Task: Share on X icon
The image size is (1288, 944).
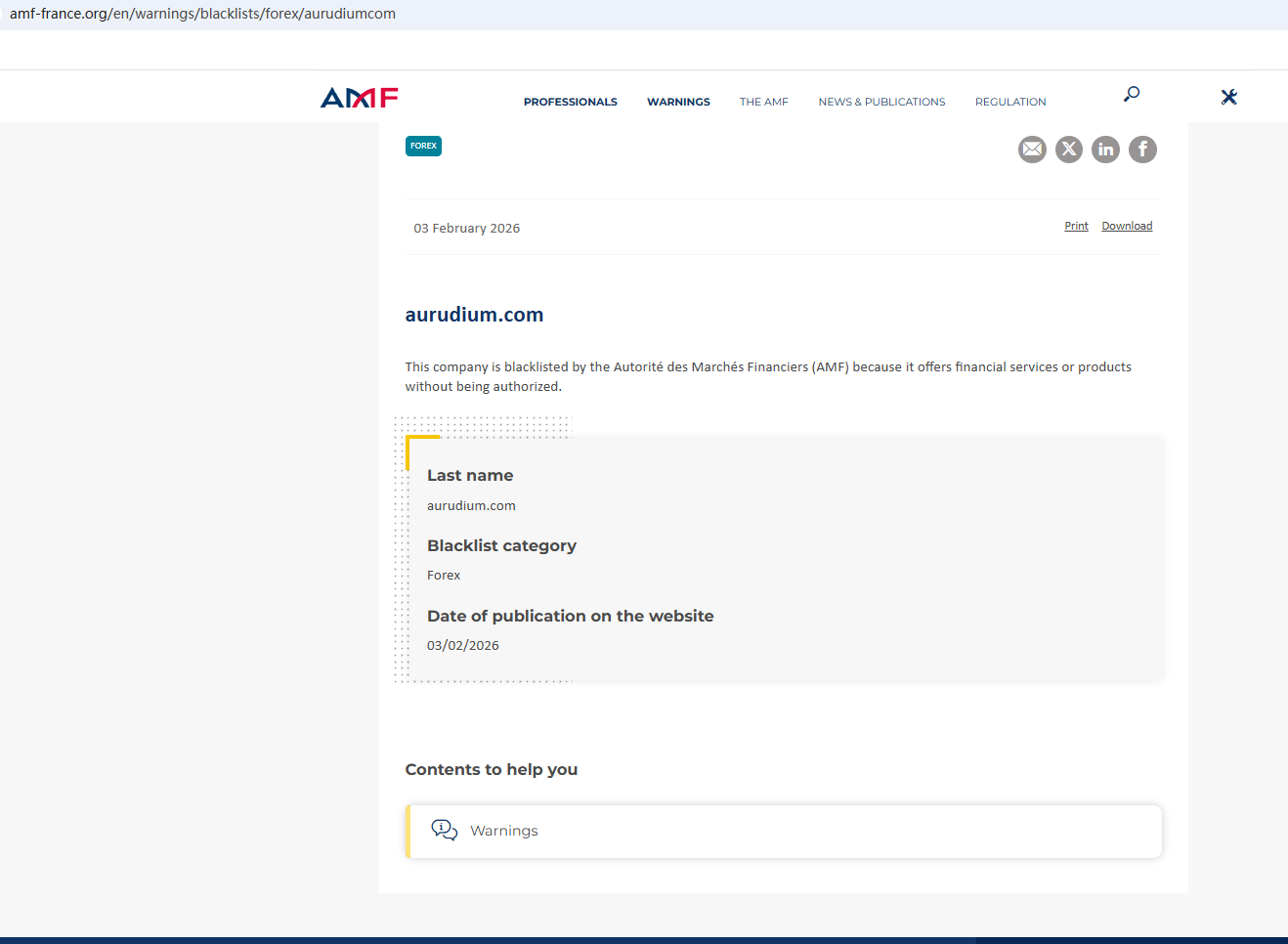Action: (1069, 149)
